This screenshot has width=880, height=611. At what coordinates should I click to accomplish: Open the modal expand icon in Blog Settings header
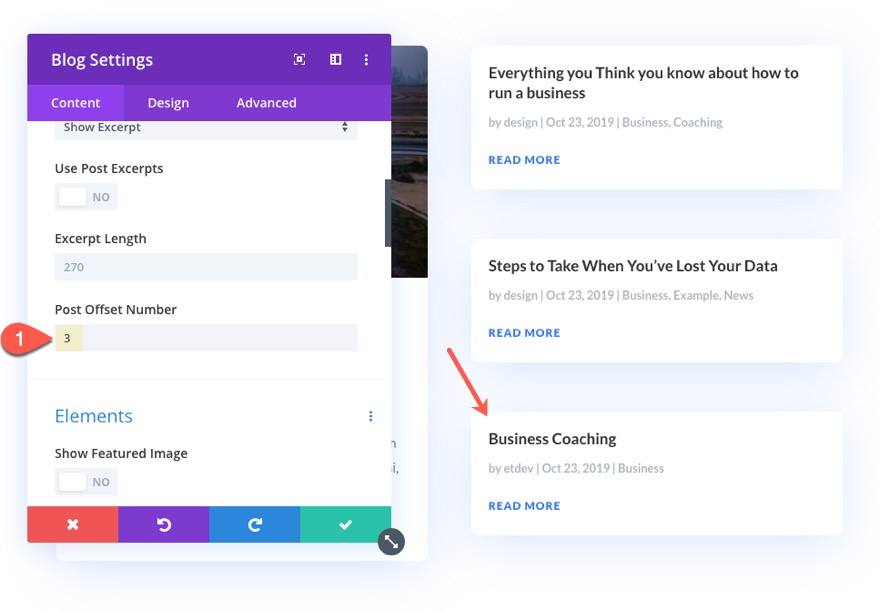click(299, 60)
